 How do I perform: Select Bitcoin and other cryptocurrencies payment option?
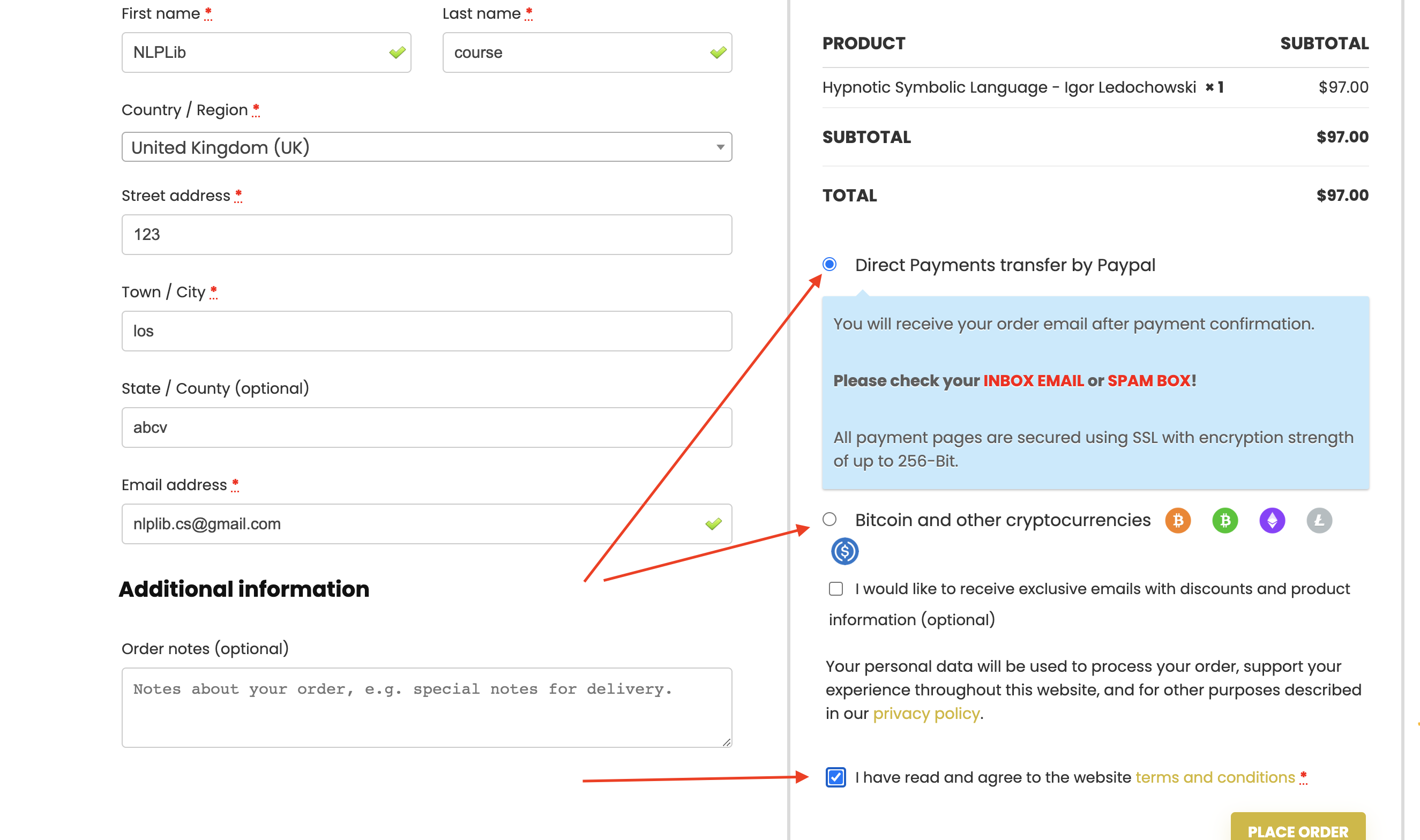coord(829,519)
